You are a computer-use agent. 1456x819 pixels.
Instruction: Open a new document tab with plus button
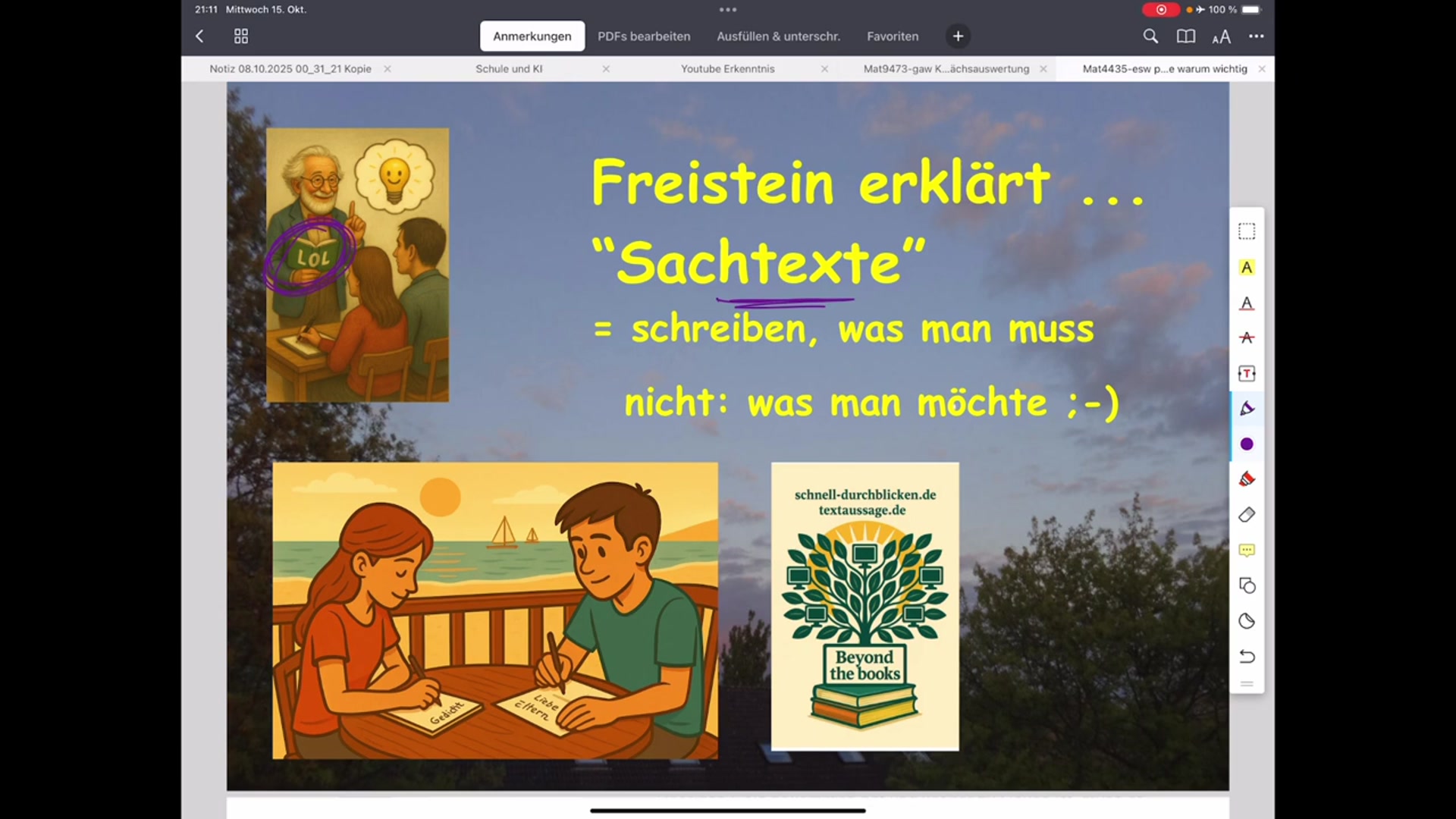pos(958,36)
